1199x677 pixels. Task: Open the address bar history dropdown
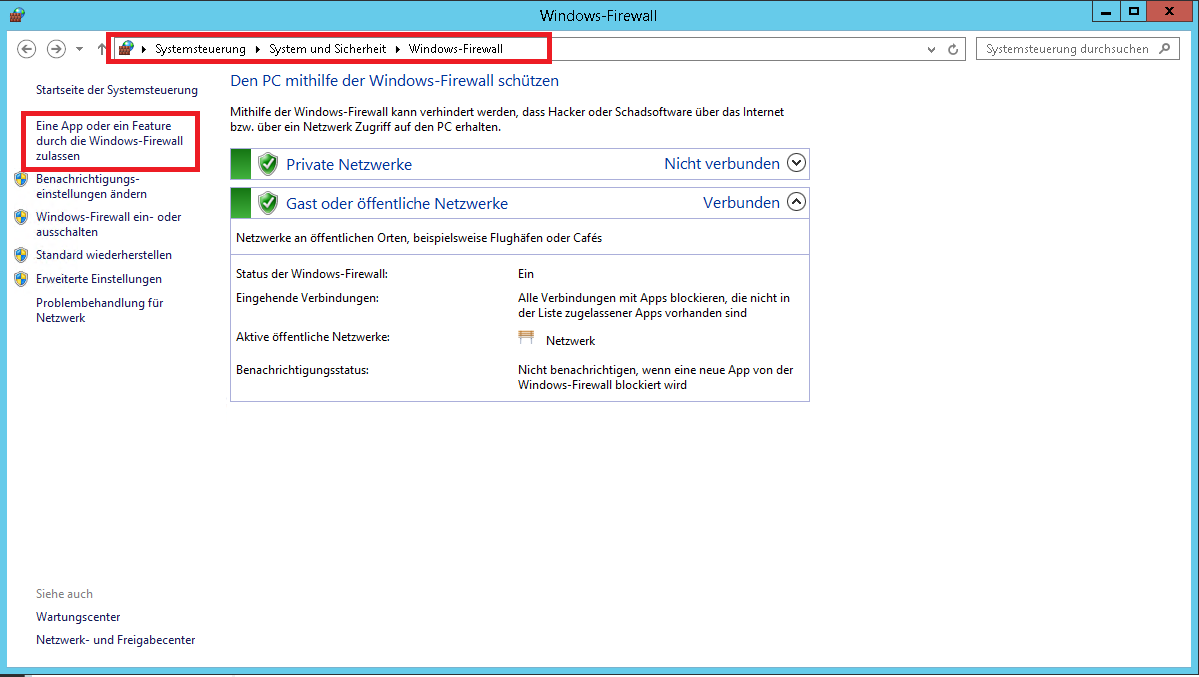point(931,49)
